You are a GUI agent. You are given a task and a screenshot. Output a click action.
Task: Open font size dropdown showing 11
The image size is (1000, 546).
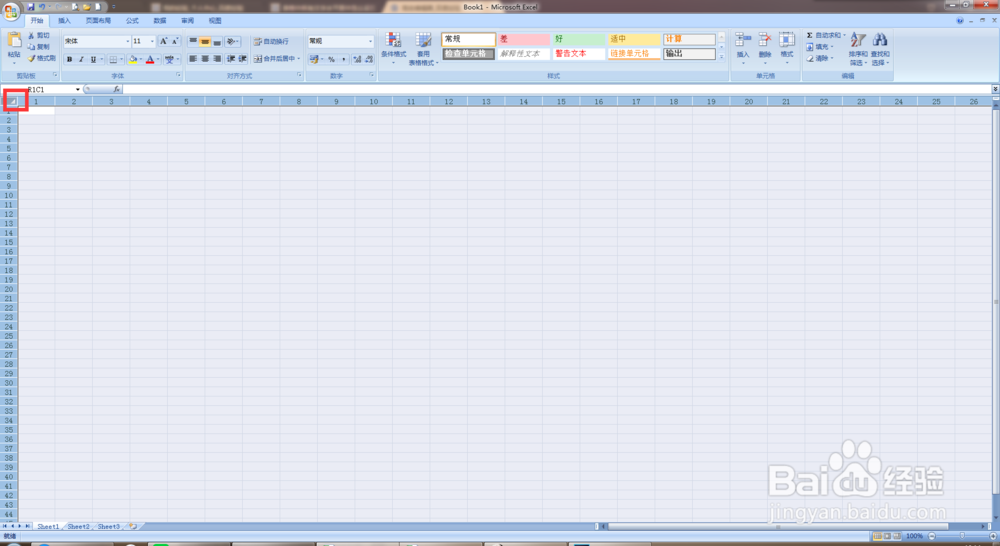[x=152, y=41]
